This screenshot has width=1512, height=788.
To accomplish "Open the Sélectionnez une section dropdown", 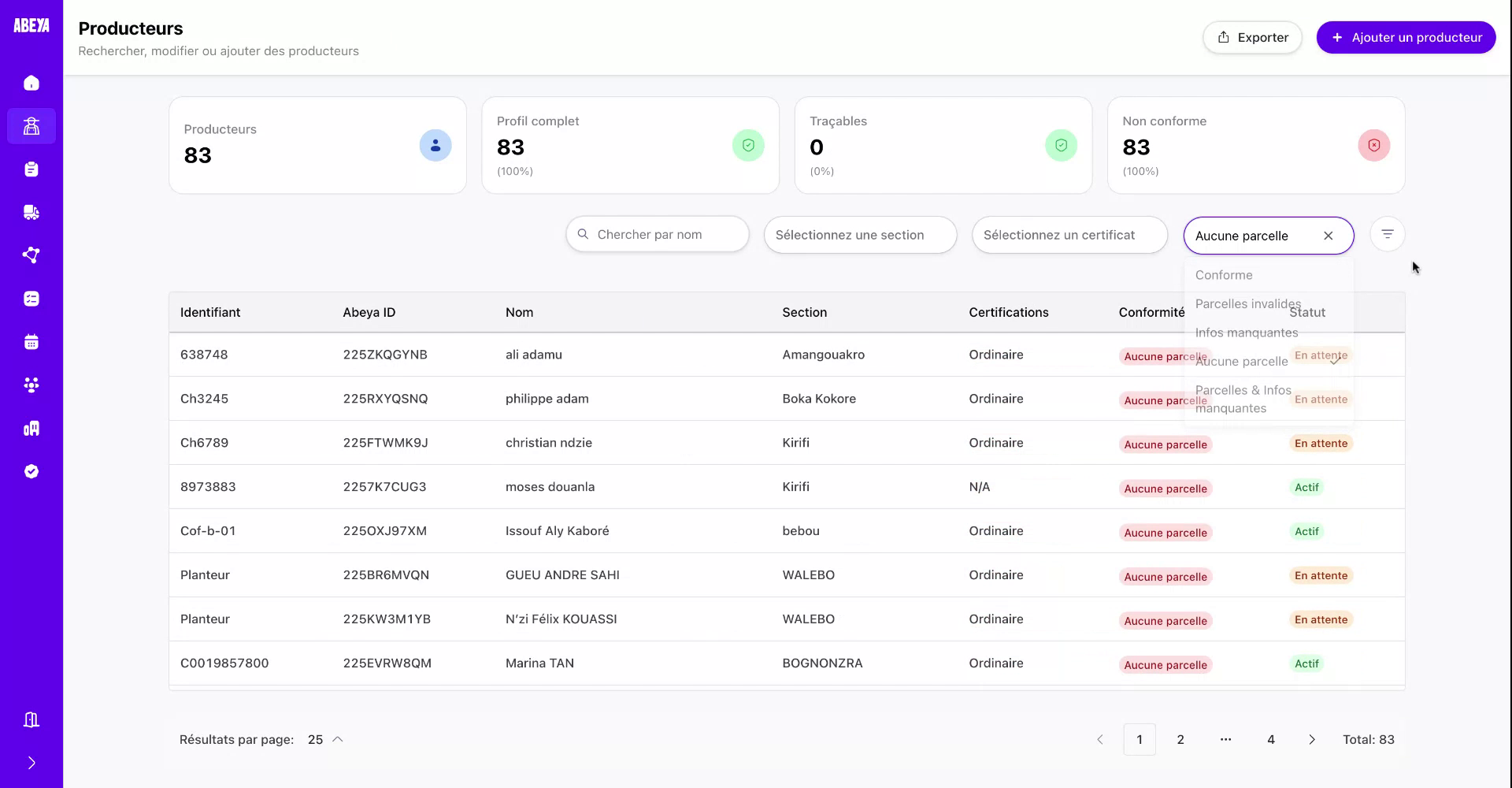I will tap(860, 235).
